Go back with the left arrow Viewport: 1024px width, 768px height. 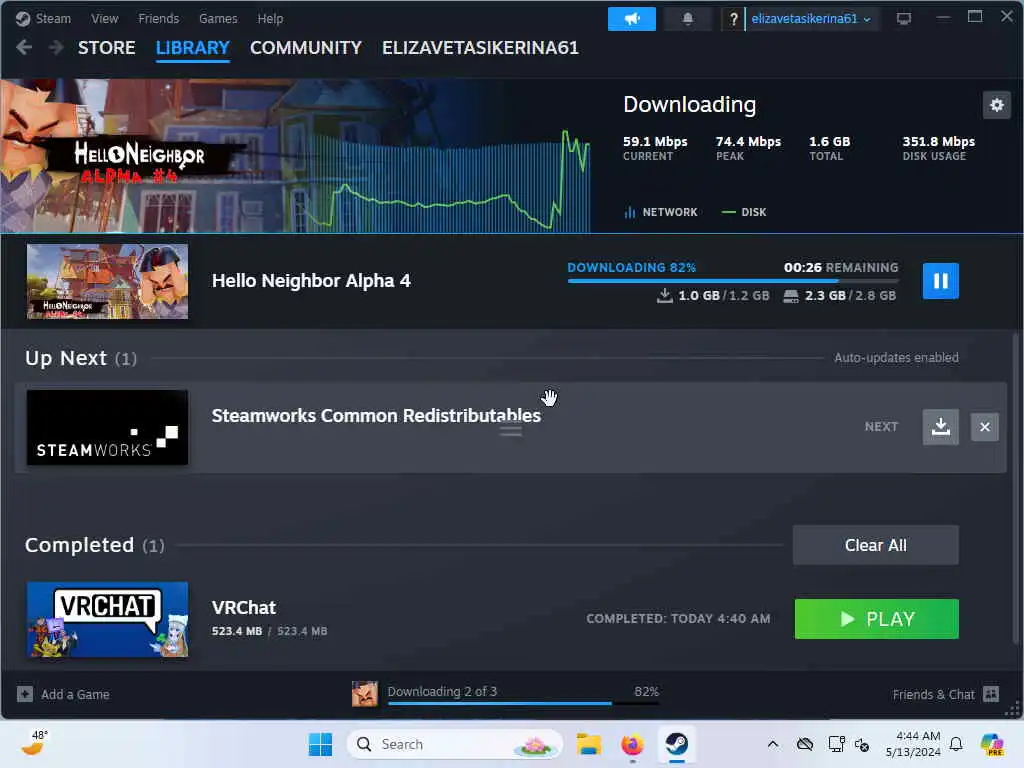point(24,48)
